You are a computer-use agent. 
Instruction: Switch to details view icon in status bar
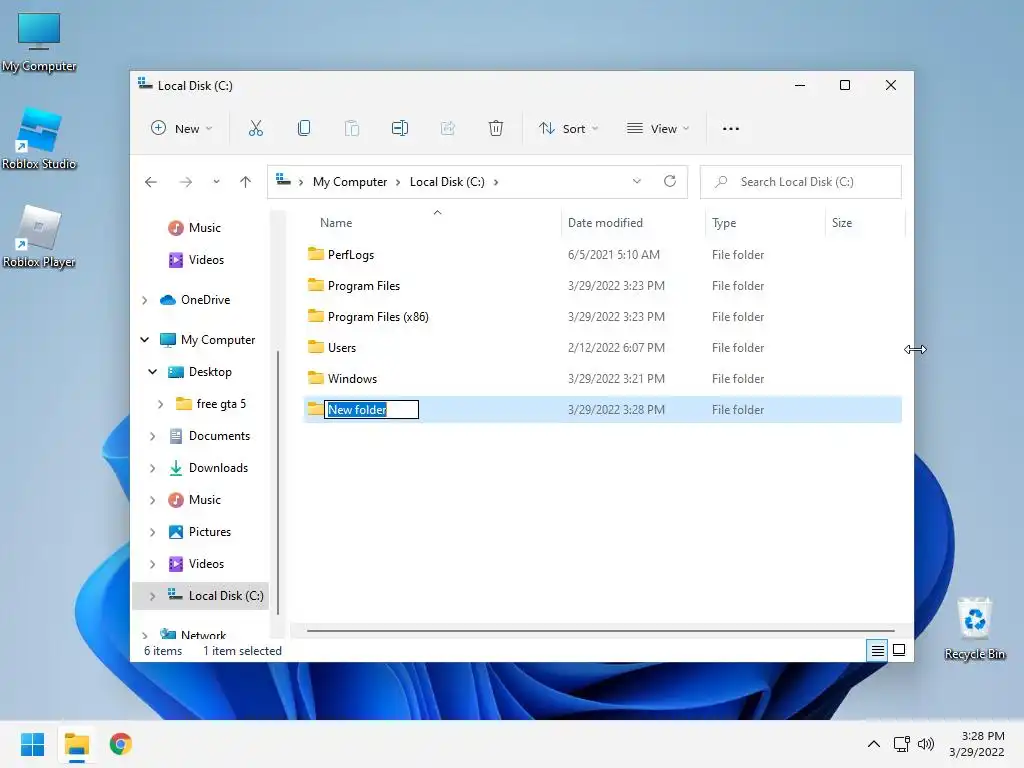[878, 650]
